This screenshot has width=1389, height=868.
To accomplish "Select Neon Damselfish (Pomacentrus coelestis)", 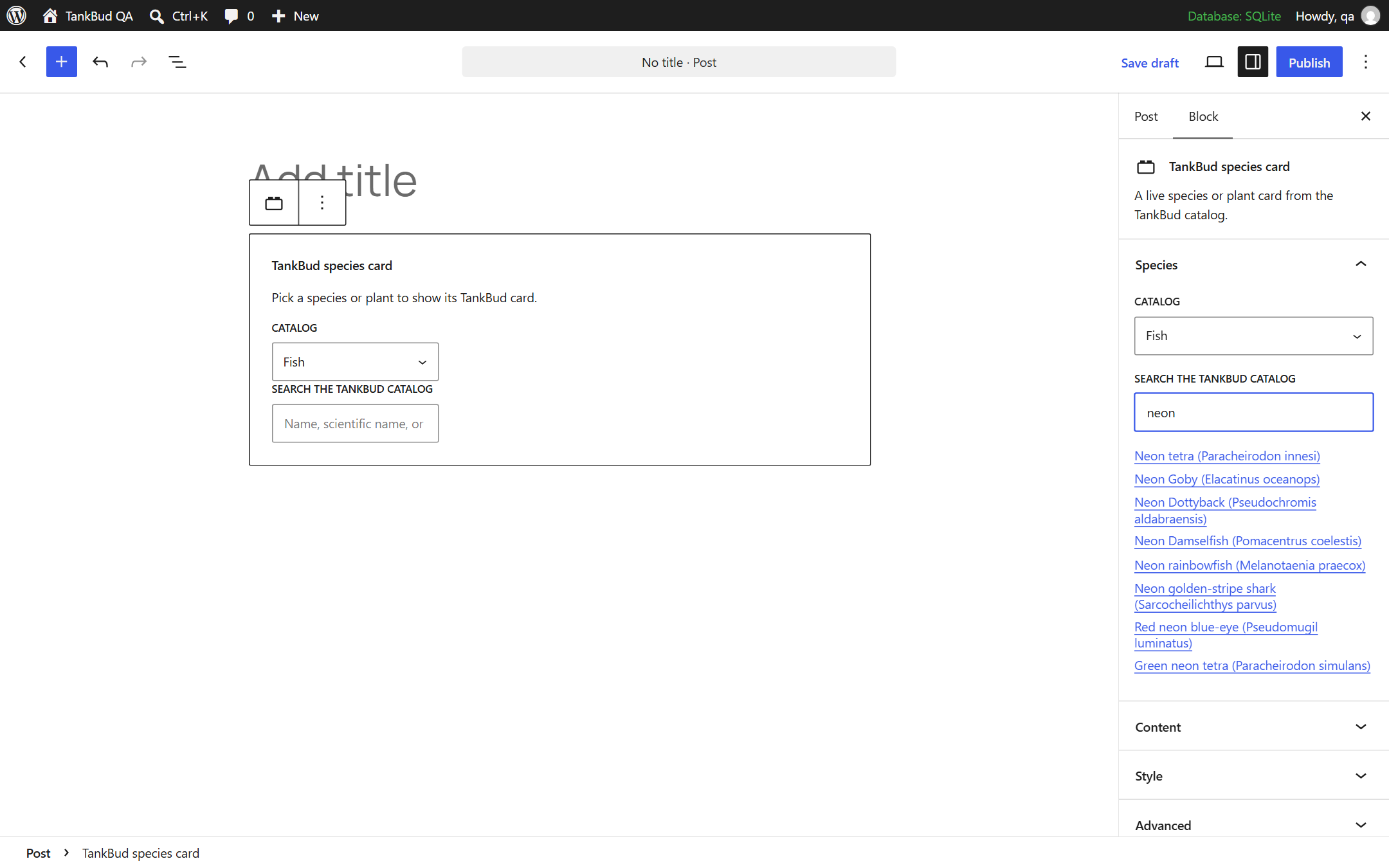I will pyautogui.click(x=1248, y=541).
